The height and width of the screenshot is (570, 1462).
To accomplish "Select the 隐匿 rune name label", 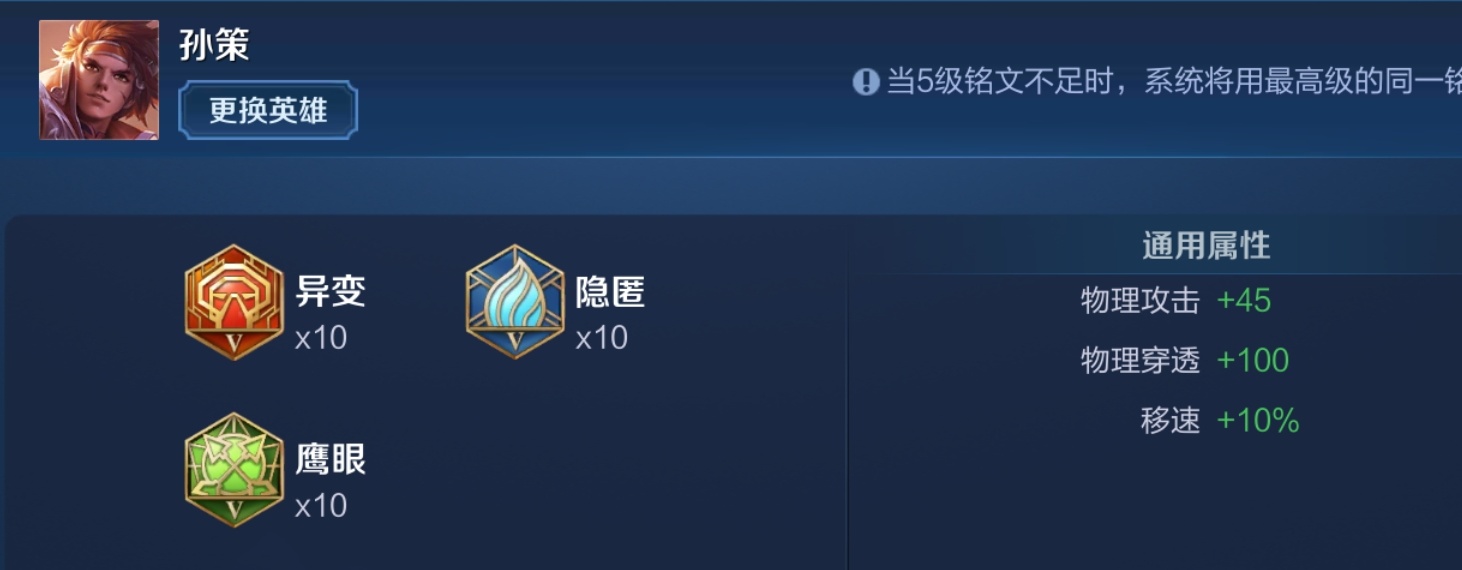I will (611, 292).
